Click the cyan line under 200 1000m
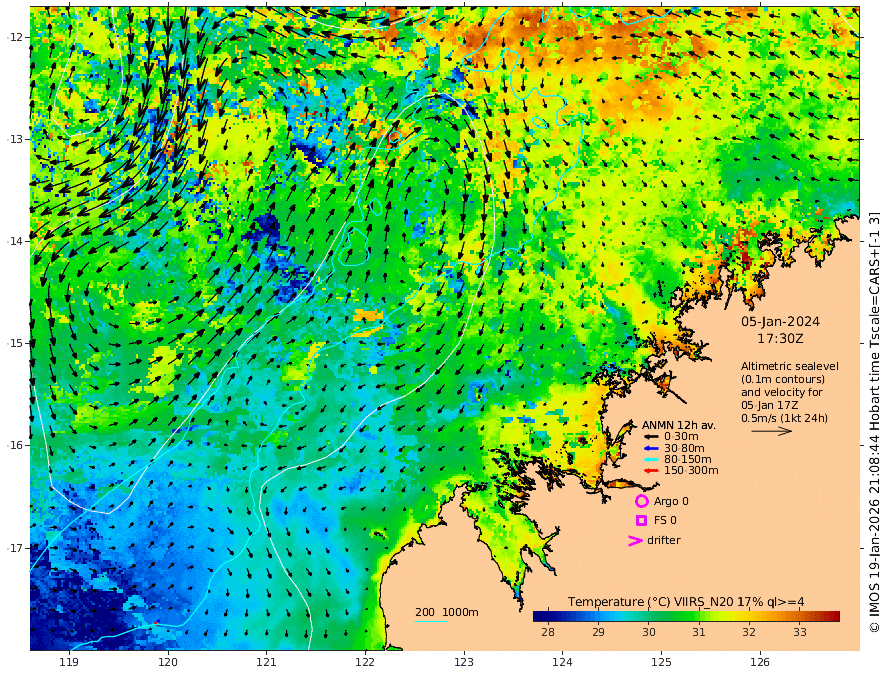 431,621
